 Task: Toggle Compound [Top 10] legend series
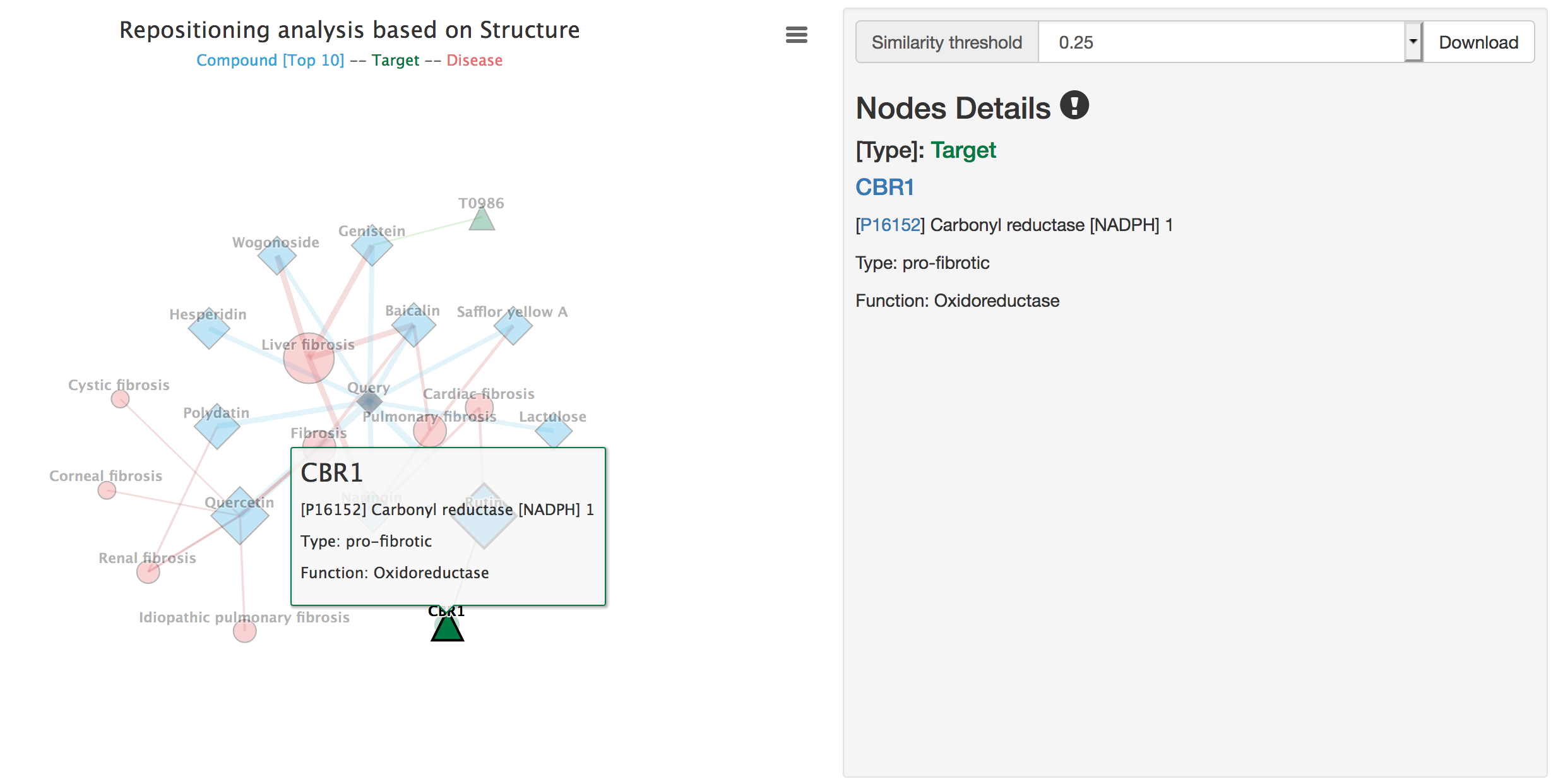270,61
